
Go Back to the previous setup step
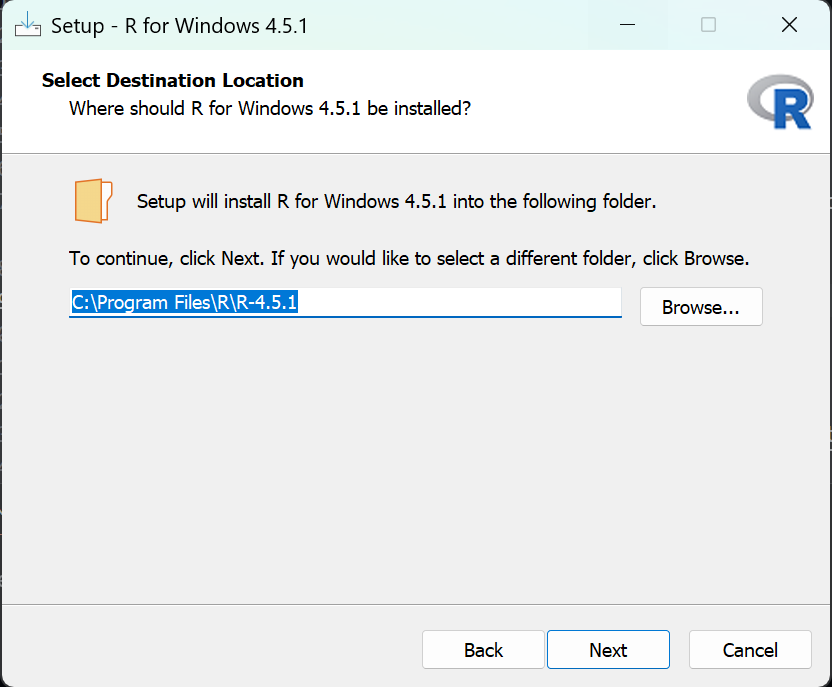[x=483, y=650]
